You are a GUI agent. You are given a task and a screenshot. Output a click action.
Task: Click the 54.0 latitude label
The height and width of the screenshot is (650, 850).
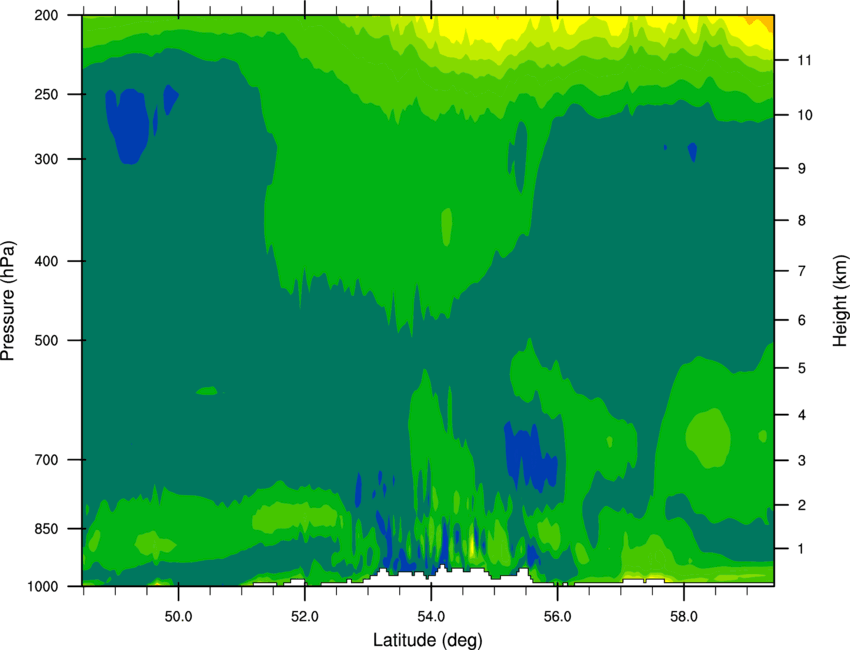pos(431,617)
